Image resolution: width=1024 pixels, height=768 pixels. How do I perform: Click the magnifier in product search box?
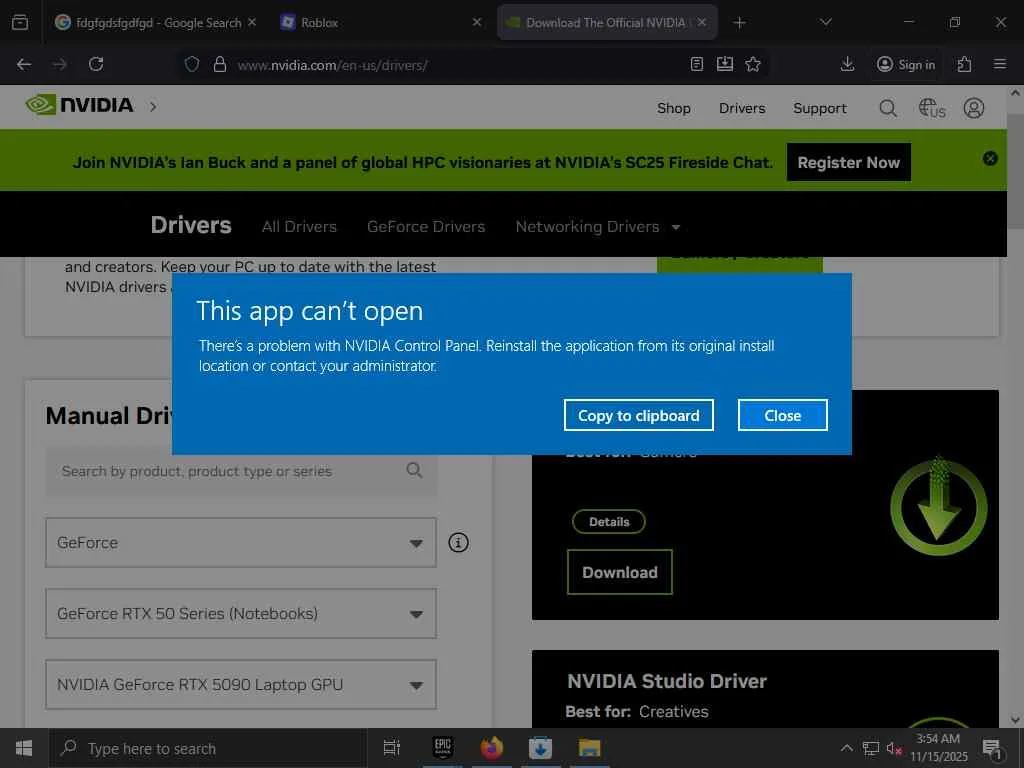coord(414,470)
